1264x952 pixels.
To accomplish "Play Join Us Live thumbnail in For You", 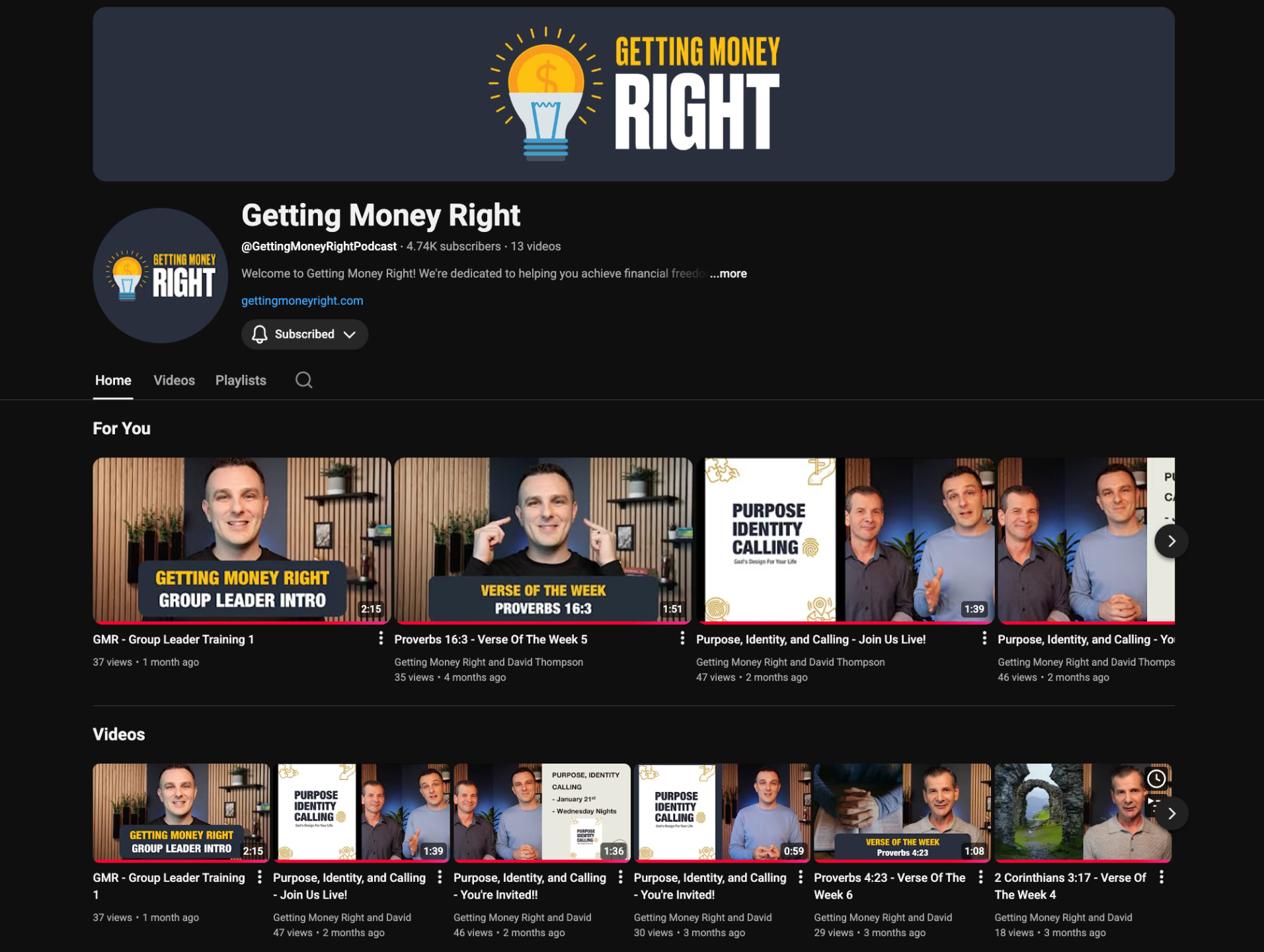I will 845,540.
